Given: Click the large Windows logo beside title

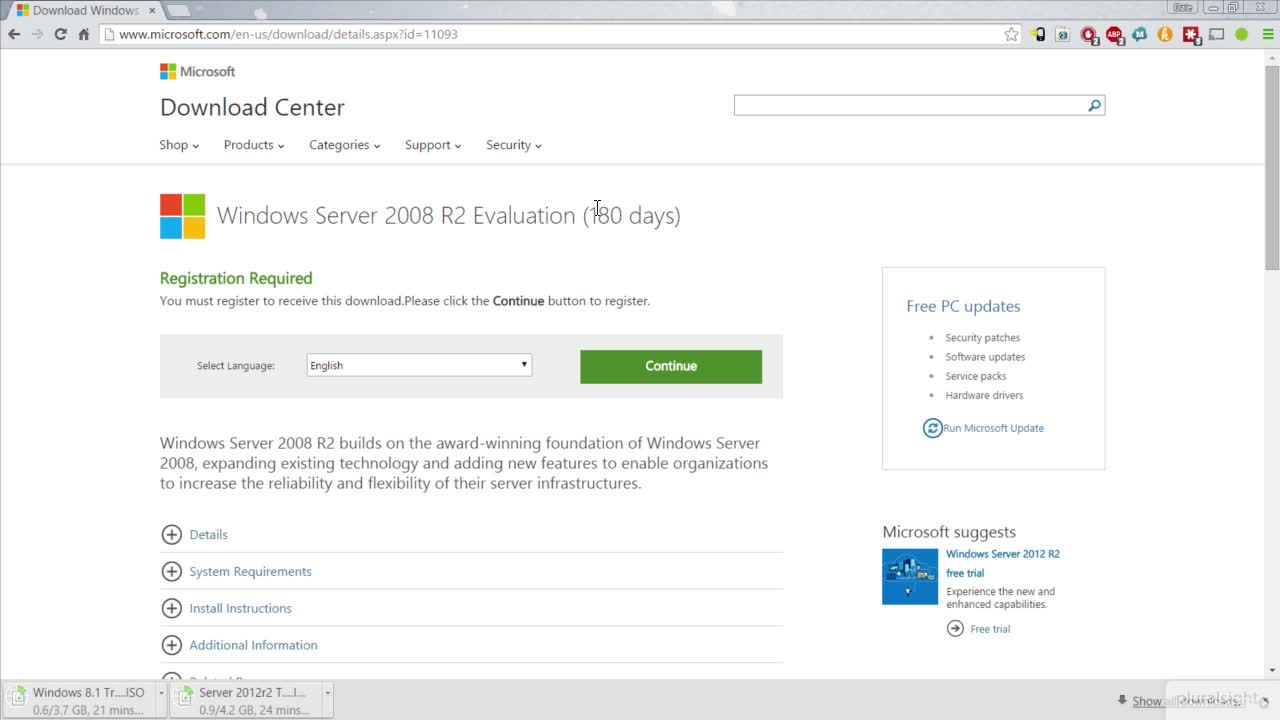Looking at the screenshot, I should click(182, 216).
